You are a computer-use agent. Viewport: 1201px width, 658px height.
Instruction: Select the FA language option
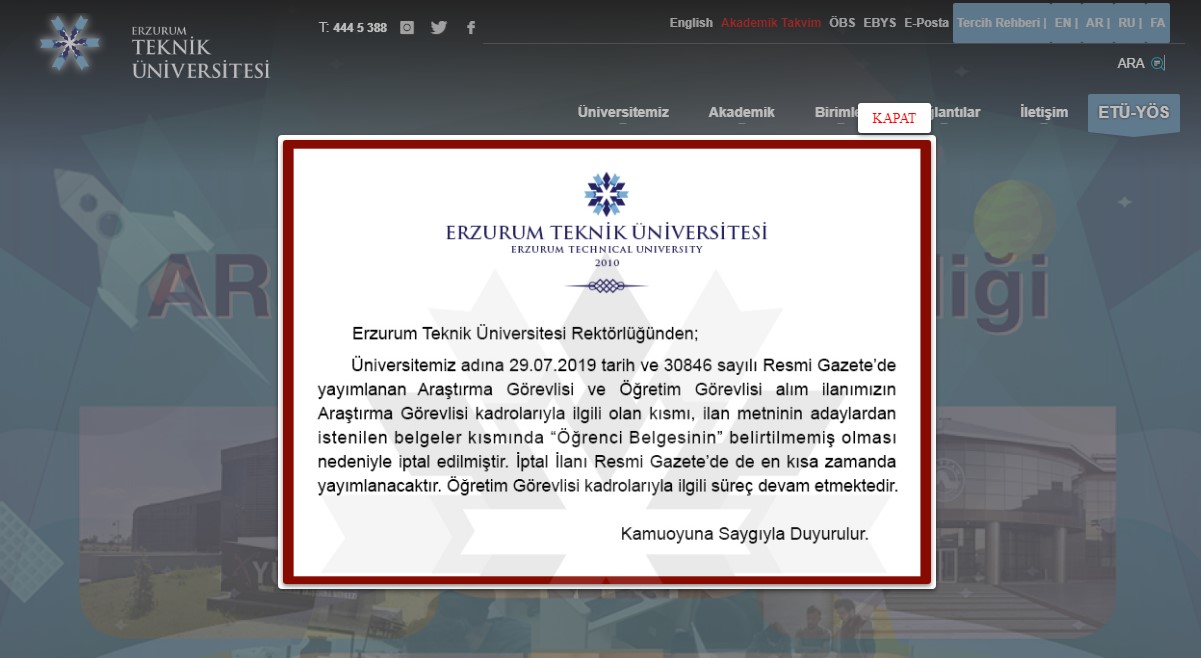point(1158,23)
